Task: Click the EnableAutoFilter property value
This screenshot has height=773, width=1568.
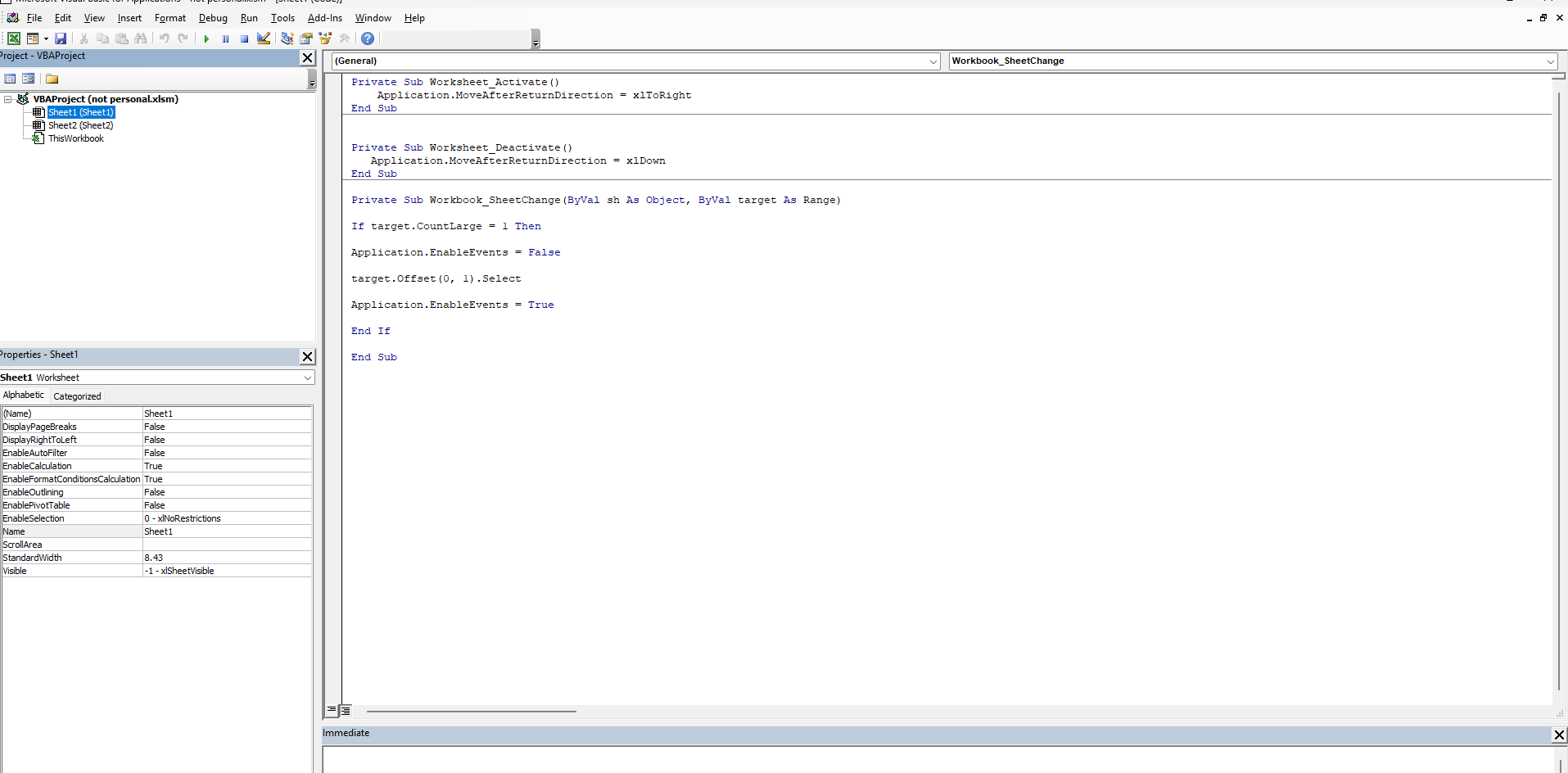Action: [227, 453]
